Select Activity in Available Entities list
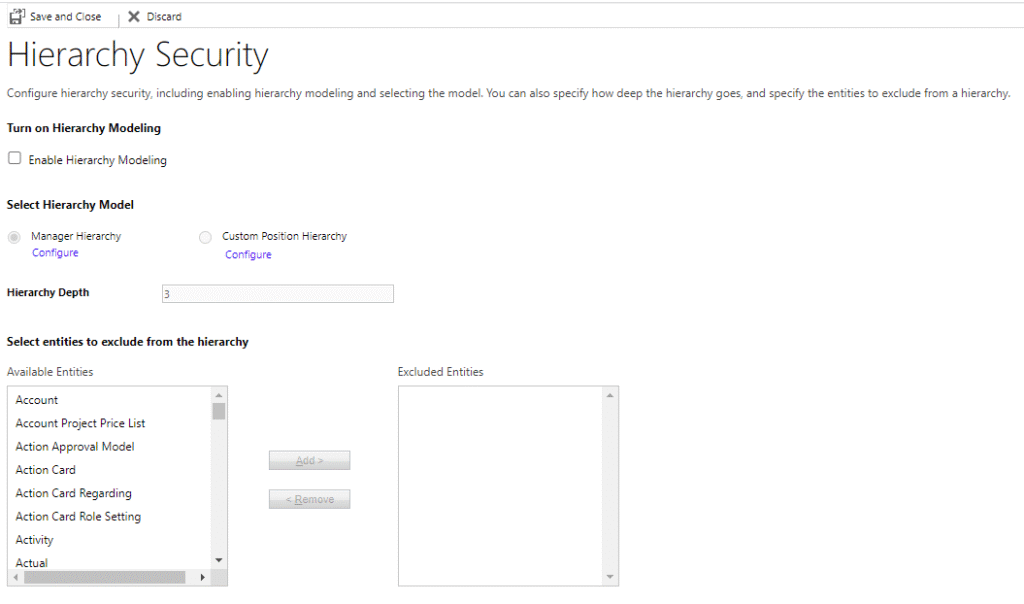 (35, 540)
